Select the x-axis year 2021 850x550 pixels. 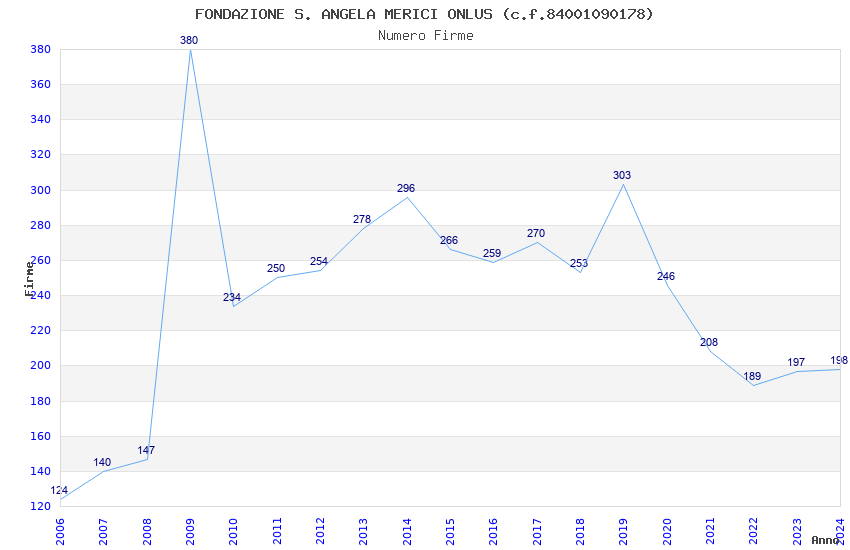pyautogui.click(x=710, y=532)
